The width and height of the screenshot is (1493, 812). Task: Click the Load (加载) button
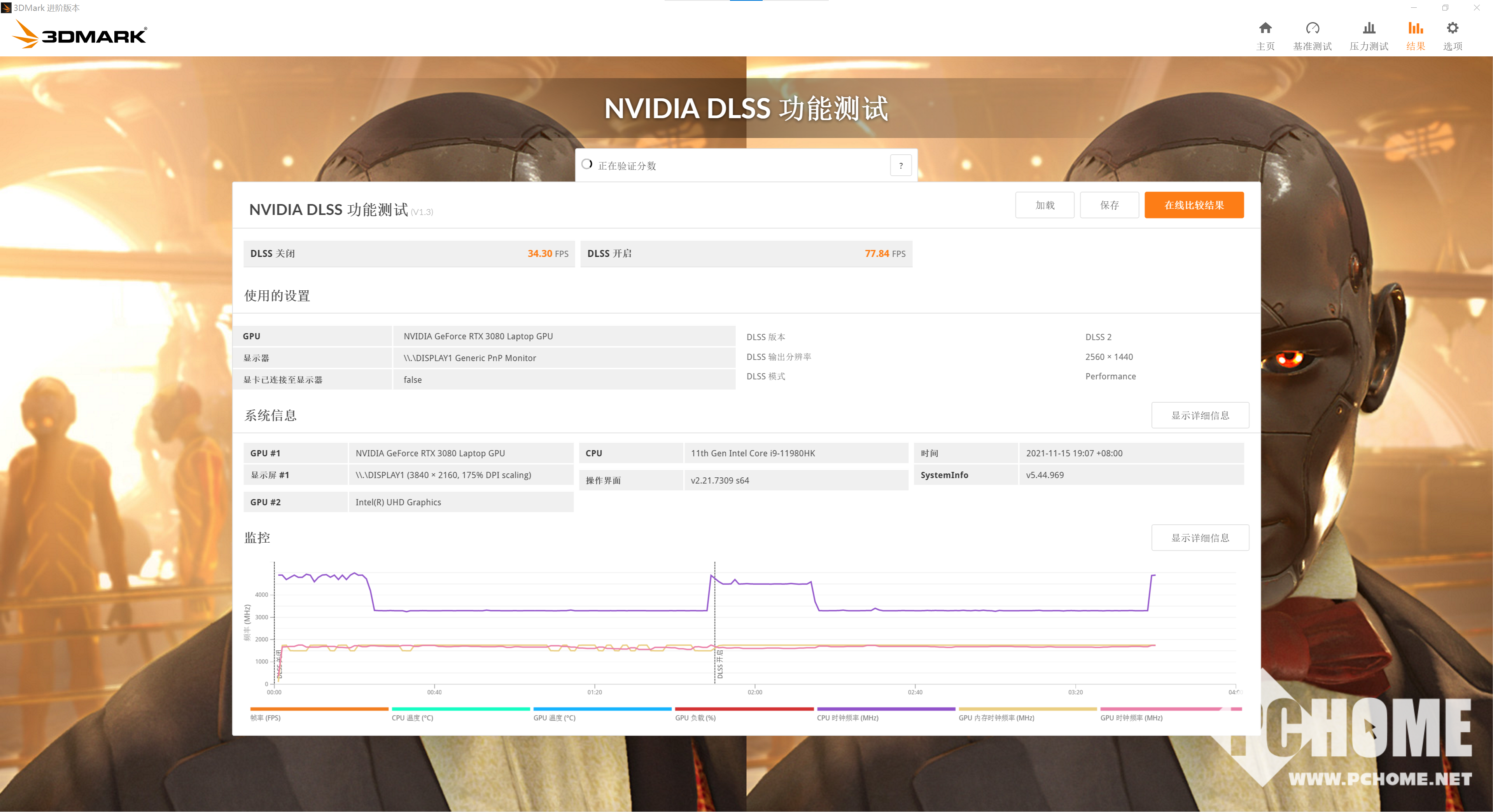[1045, 205]
